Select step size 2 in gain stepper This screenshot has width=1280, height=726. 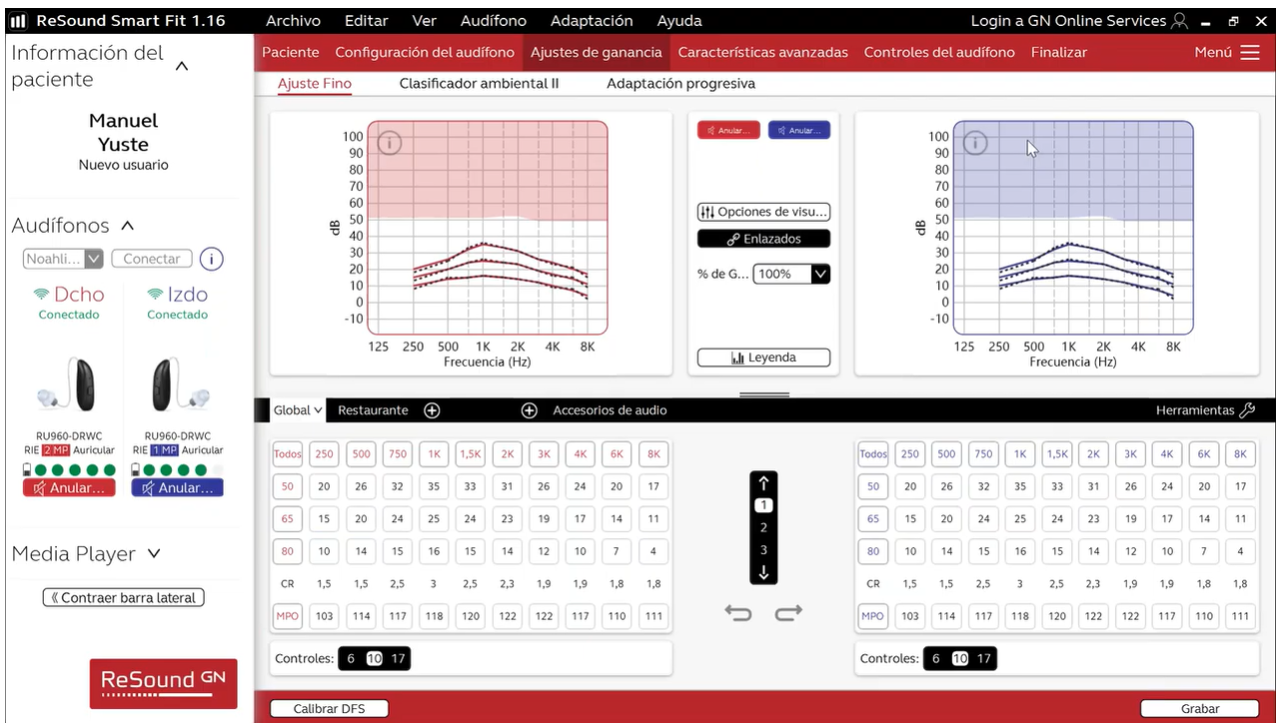(x=763, y=528)
